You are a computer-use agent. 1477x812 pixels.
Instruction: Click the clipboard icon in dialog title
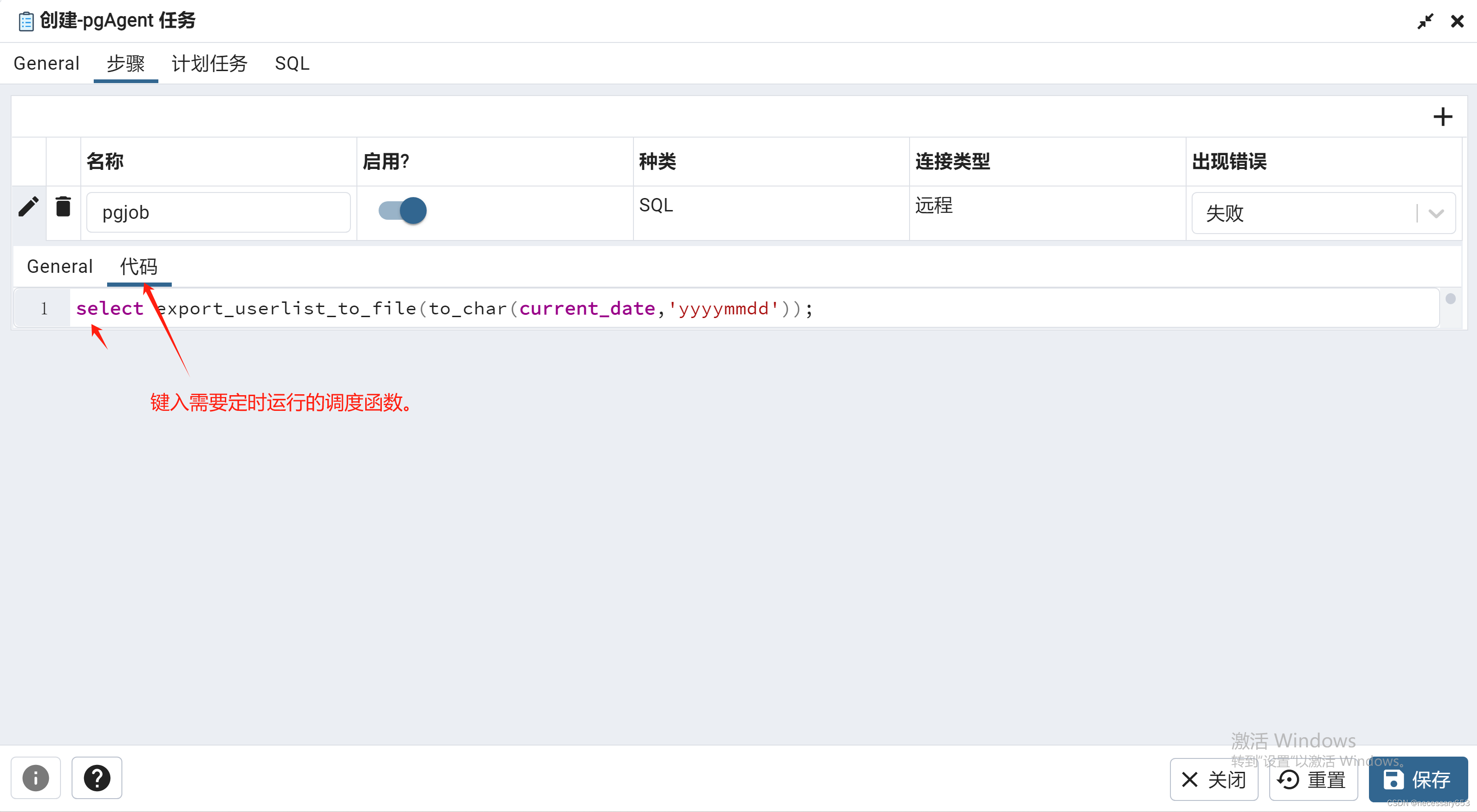pyautogui.click(x=26, y=22)
